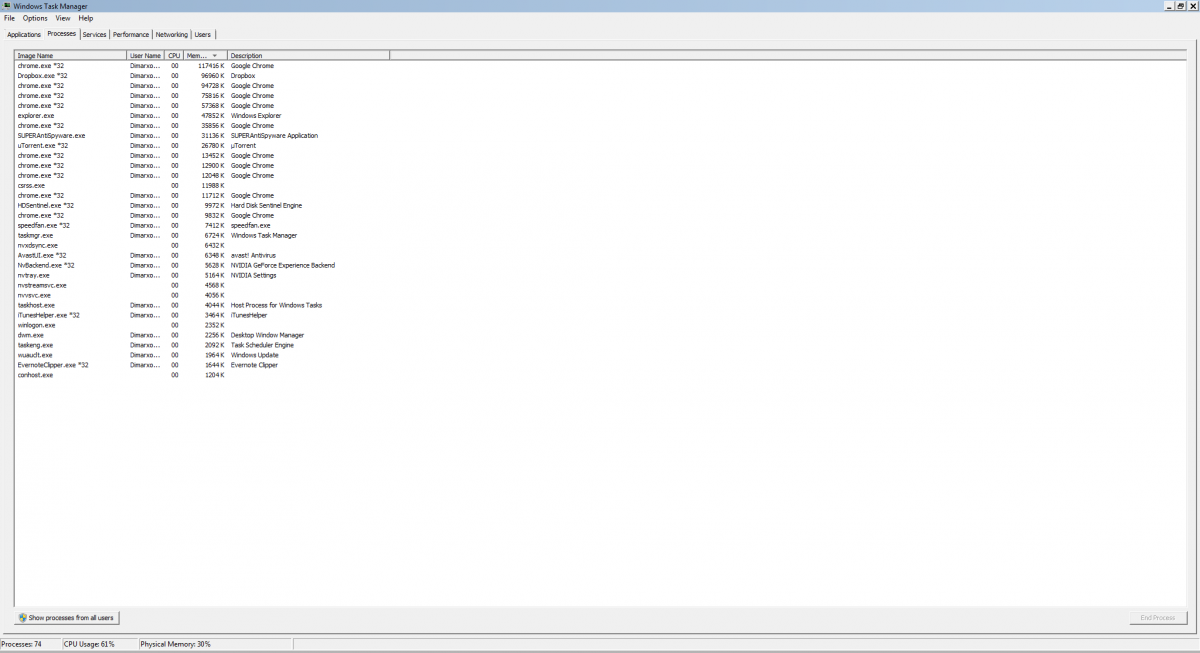Select chrome.exe row with 12048 K memory

[202, 176]
